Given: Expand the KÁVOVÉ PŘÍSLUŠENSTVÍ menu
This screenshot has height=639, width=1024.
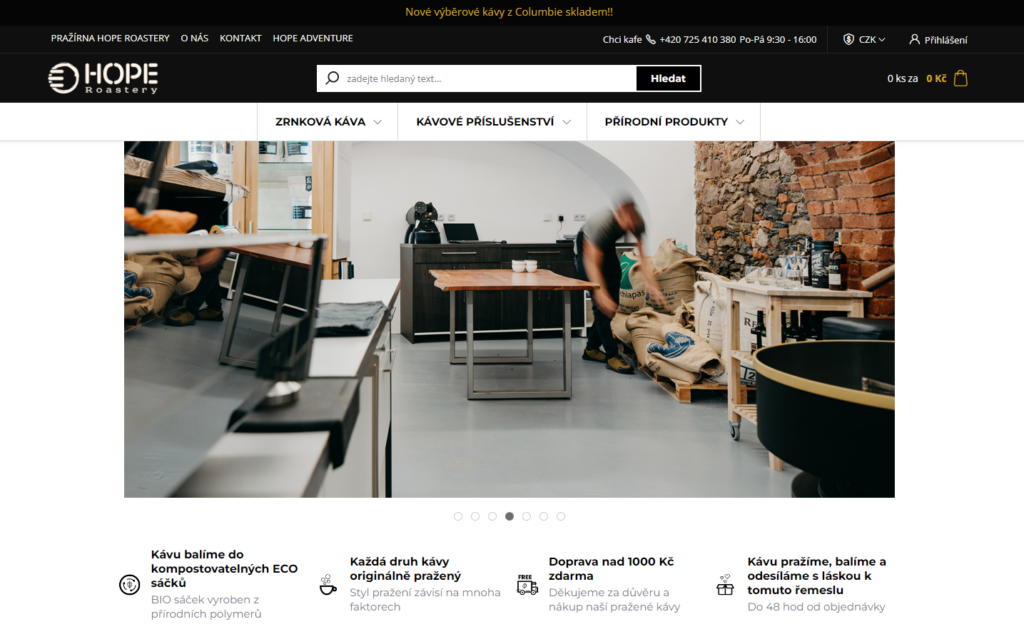Looking at the screenshot, I should click(492, 122).
